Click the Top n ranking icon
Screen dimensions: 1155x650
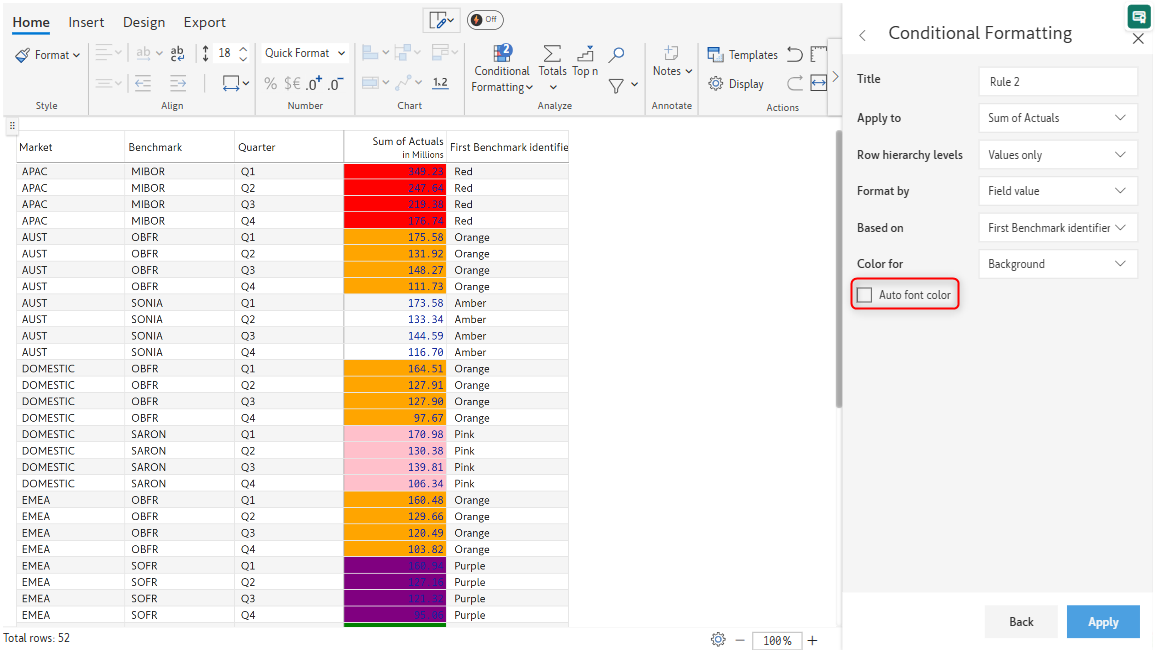(585, 55)
